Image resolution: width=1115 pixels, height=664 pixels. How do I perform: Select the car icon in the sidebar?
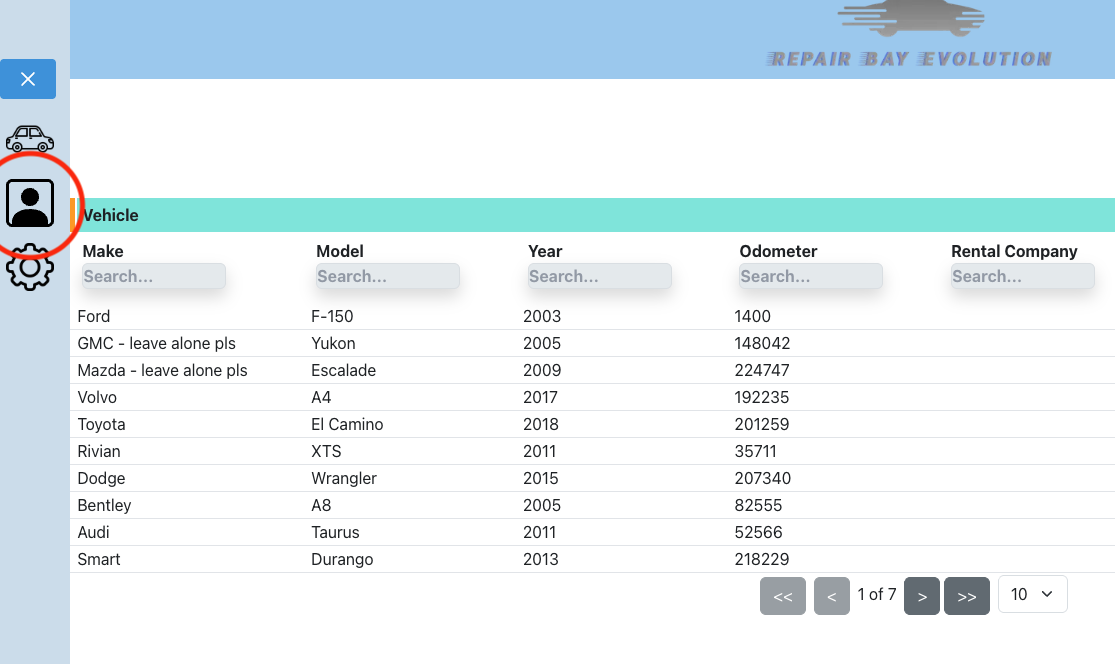(30, 138)
